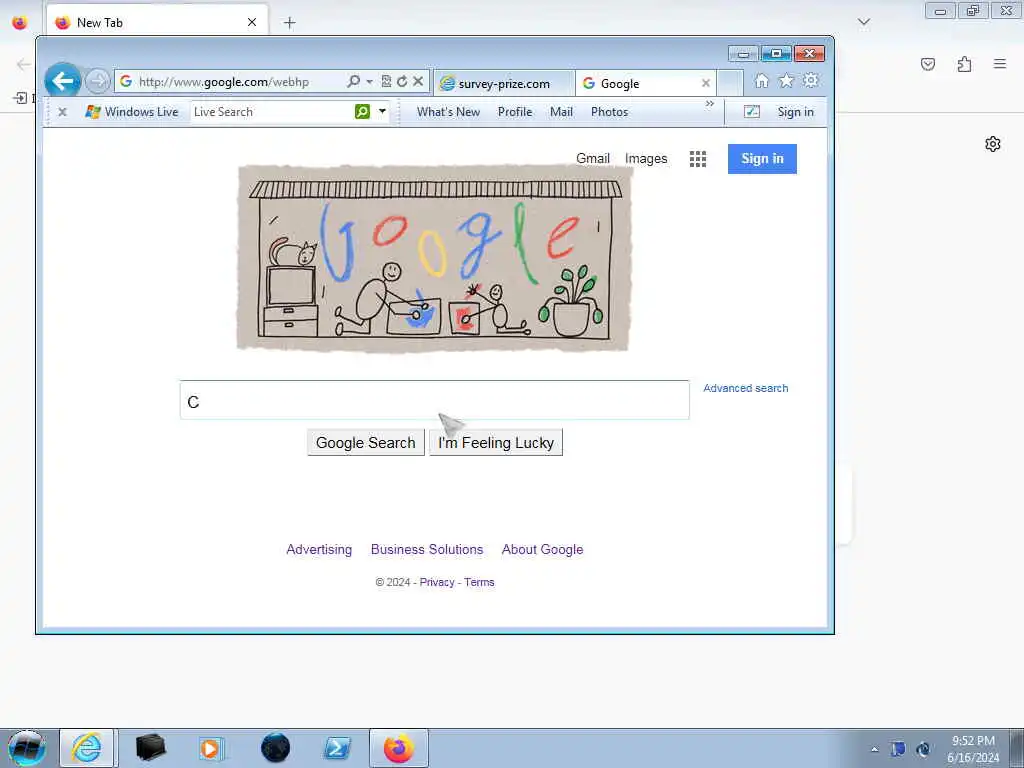
Task: Refresh the page using the address bar icon
Action: 402,82
